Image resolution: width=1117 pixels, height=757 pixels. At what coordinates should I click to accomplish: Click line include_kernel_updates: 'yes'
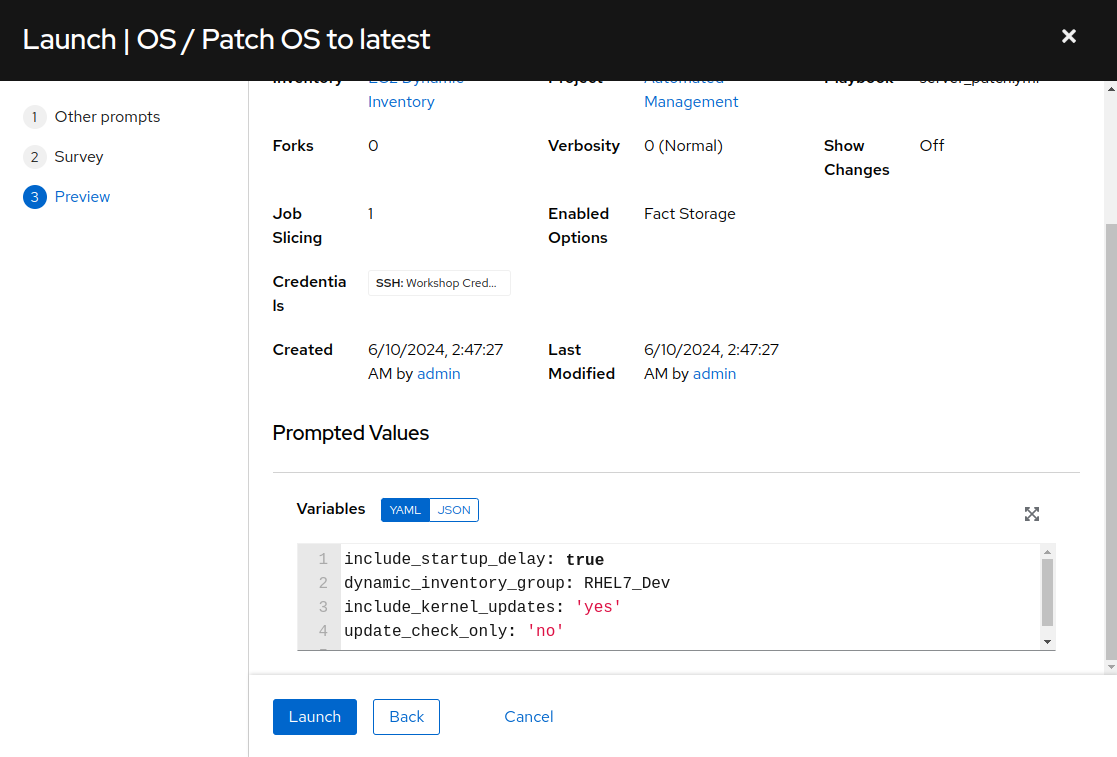pyautogui.click(x=483, y=607)
